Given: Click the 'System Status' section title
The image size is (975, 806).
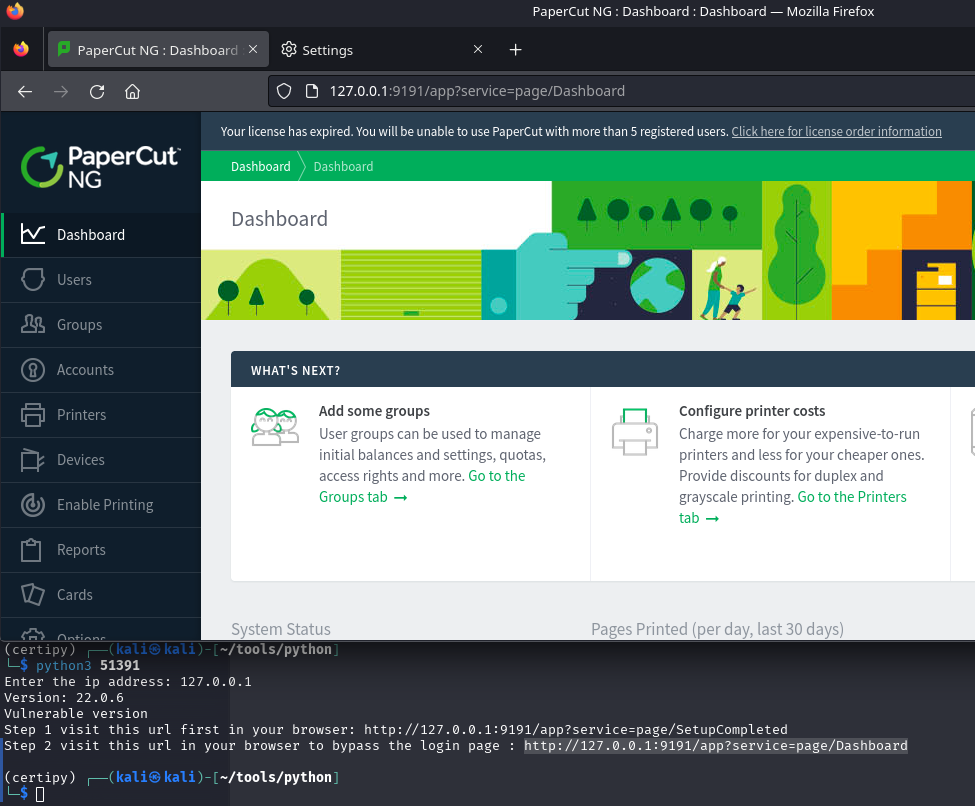Looking at the screenshot, I should 281,629.
